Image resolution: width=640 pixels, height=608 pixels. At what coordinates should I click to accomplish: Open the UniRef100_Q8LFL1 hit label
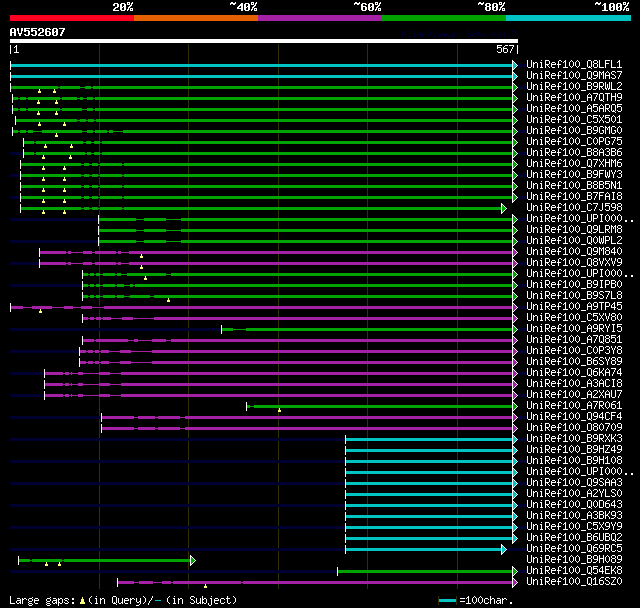(576, 64)
